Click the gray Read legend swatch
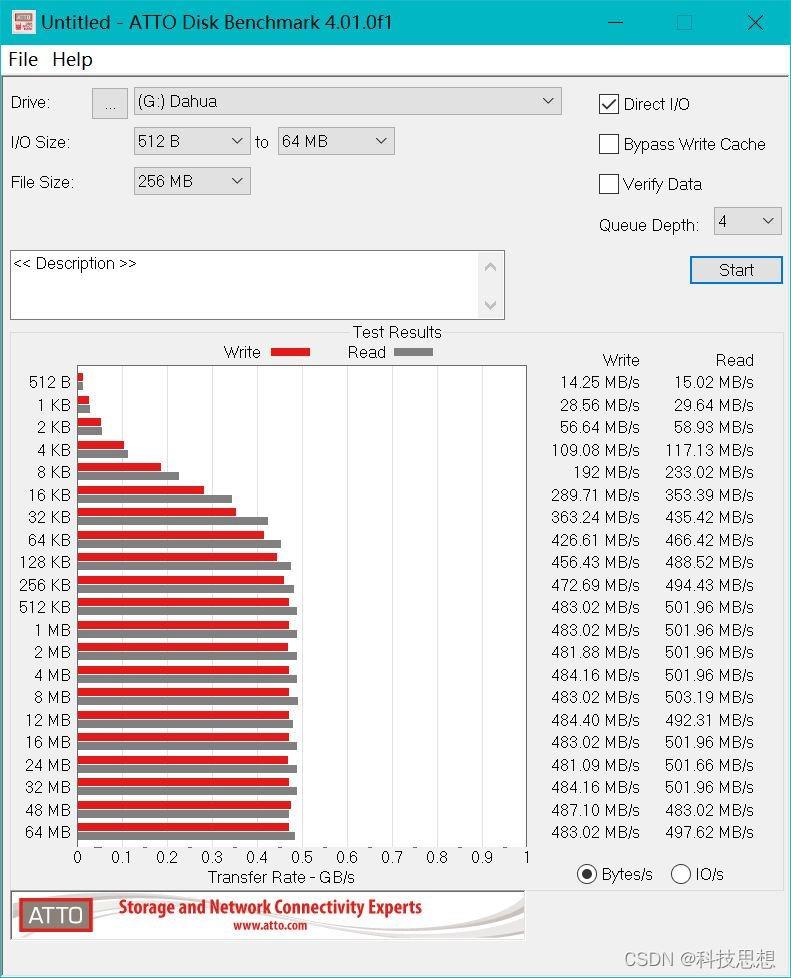Image resolution: width=791 pixels, height=978 pixels. pyautogui.click(x=413, y=352)
